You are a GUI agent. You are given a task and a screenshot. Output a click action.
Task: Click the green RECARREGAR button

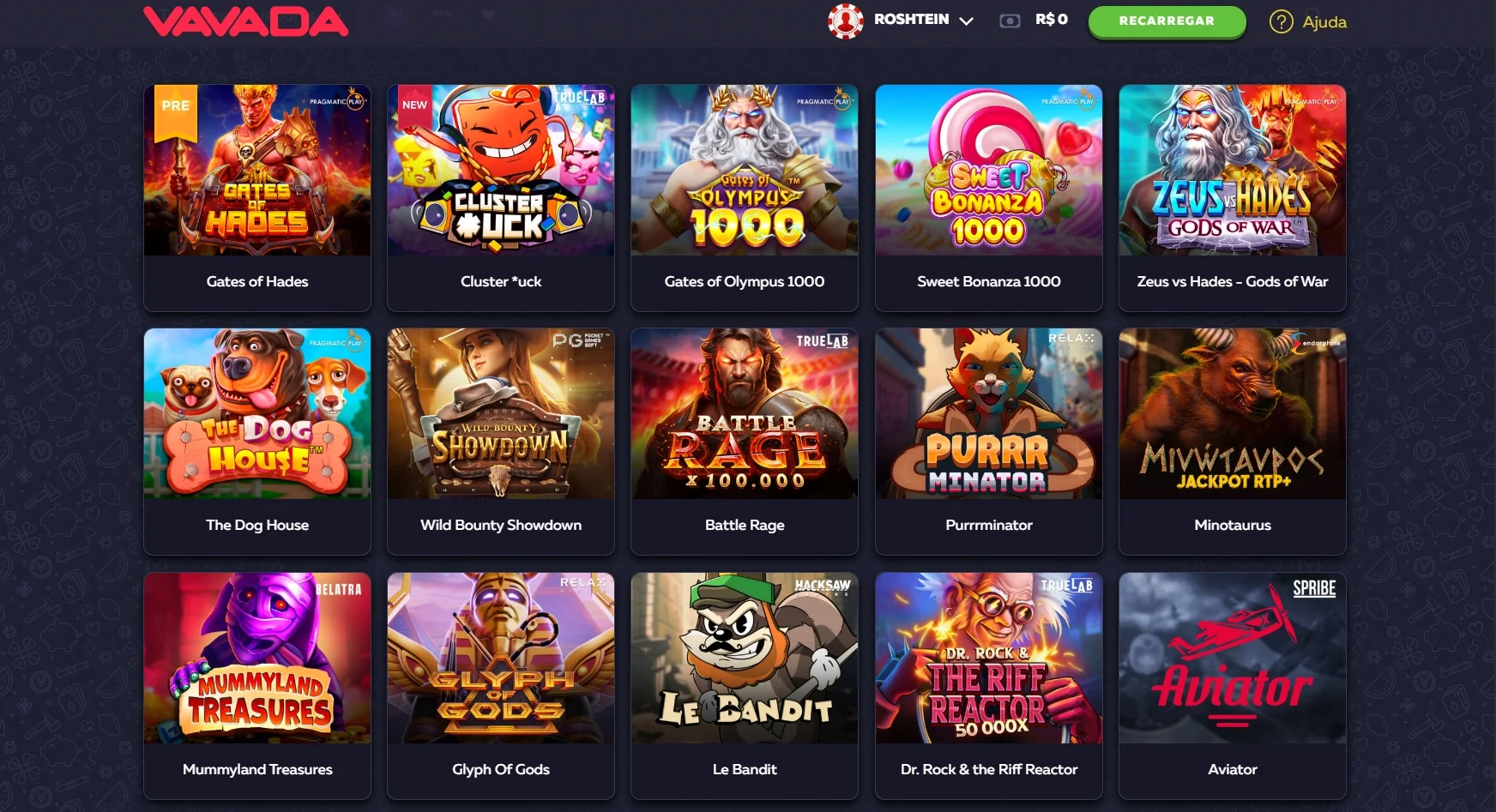tap(1167, 21)
